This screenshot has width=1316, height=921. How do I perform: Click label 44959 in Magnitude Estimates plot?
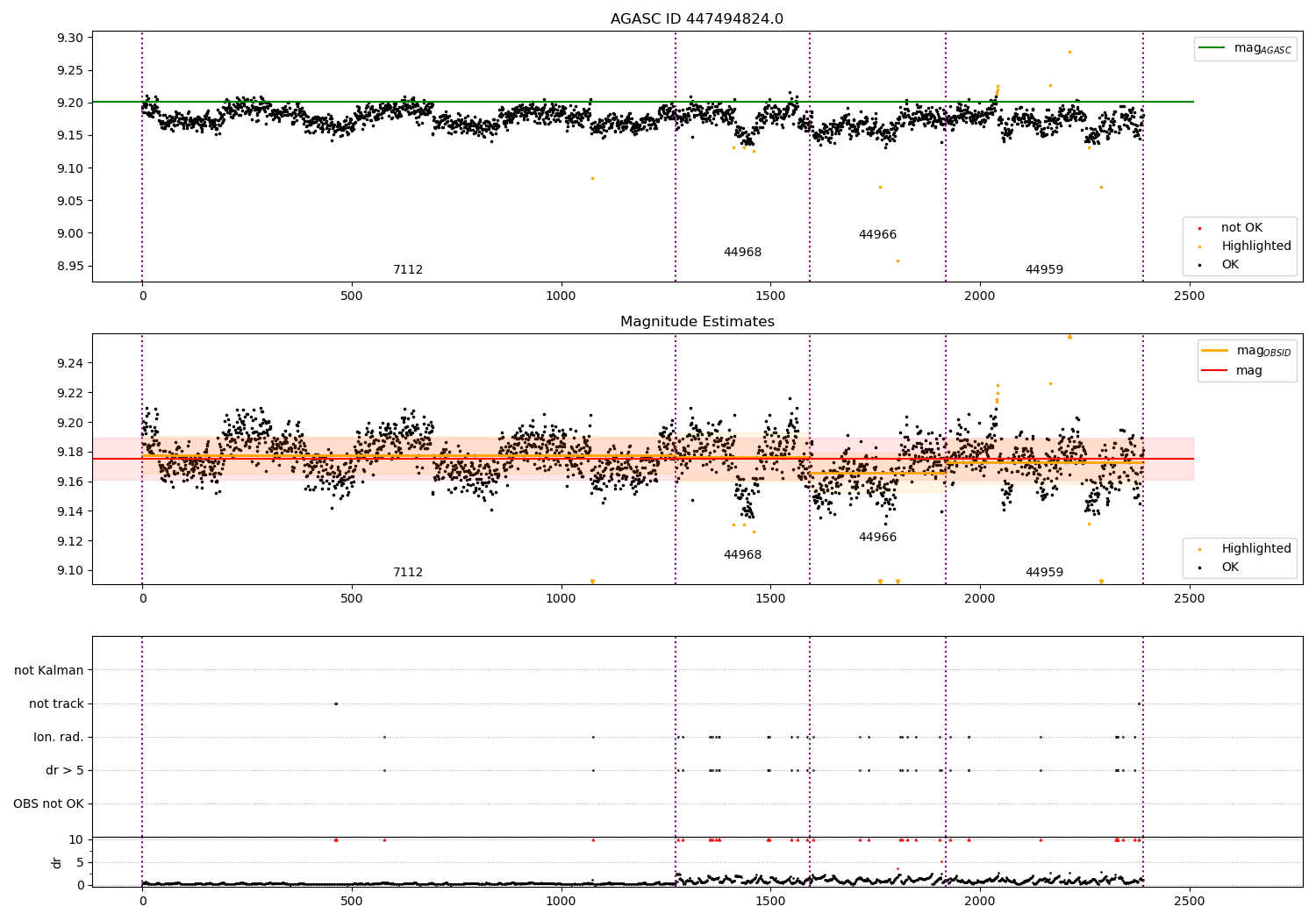[x=1044, y=573]
